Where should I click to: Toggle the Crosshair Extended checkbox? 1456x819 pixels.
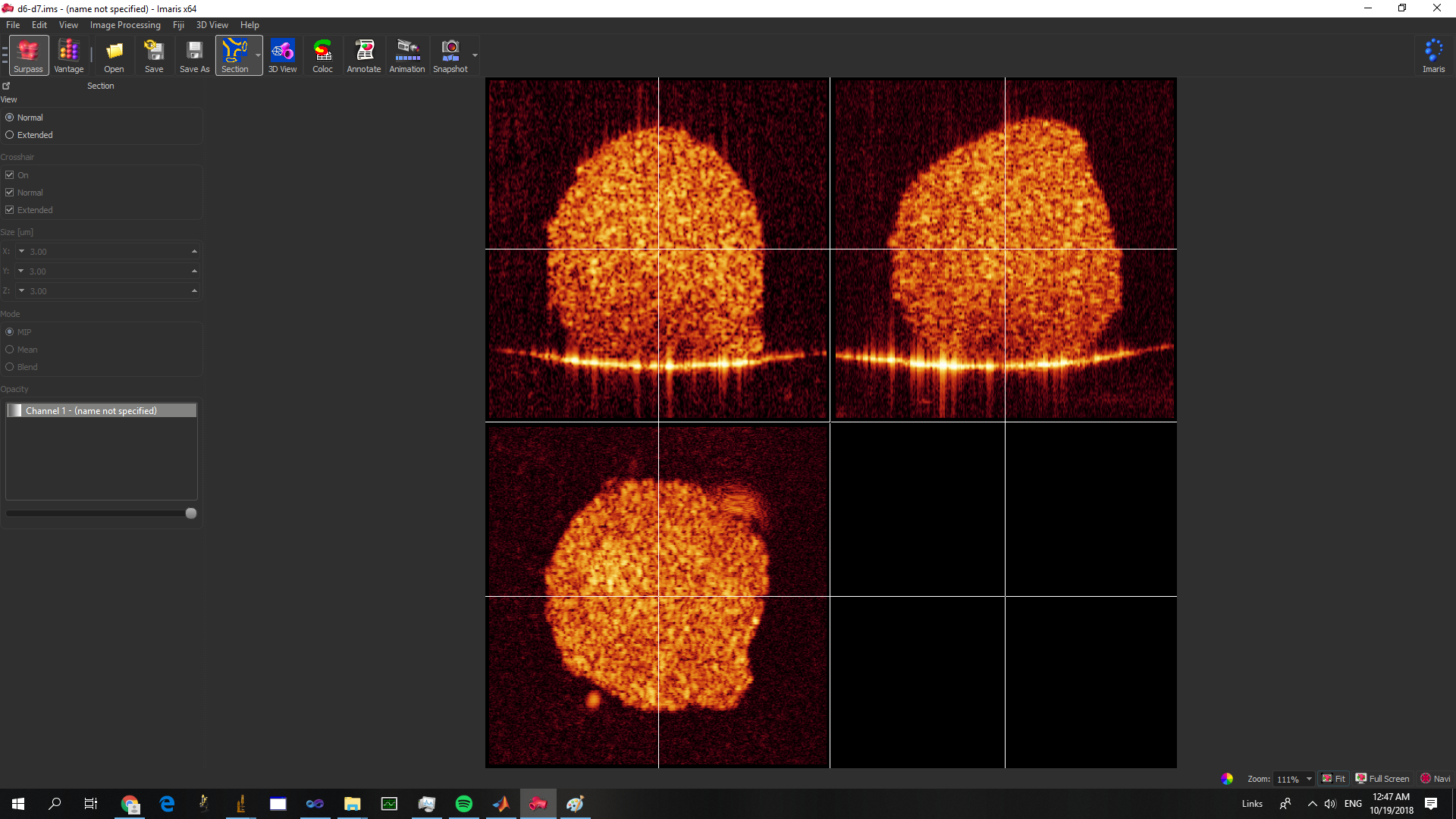pyautogui.click(x=10, y=210)
